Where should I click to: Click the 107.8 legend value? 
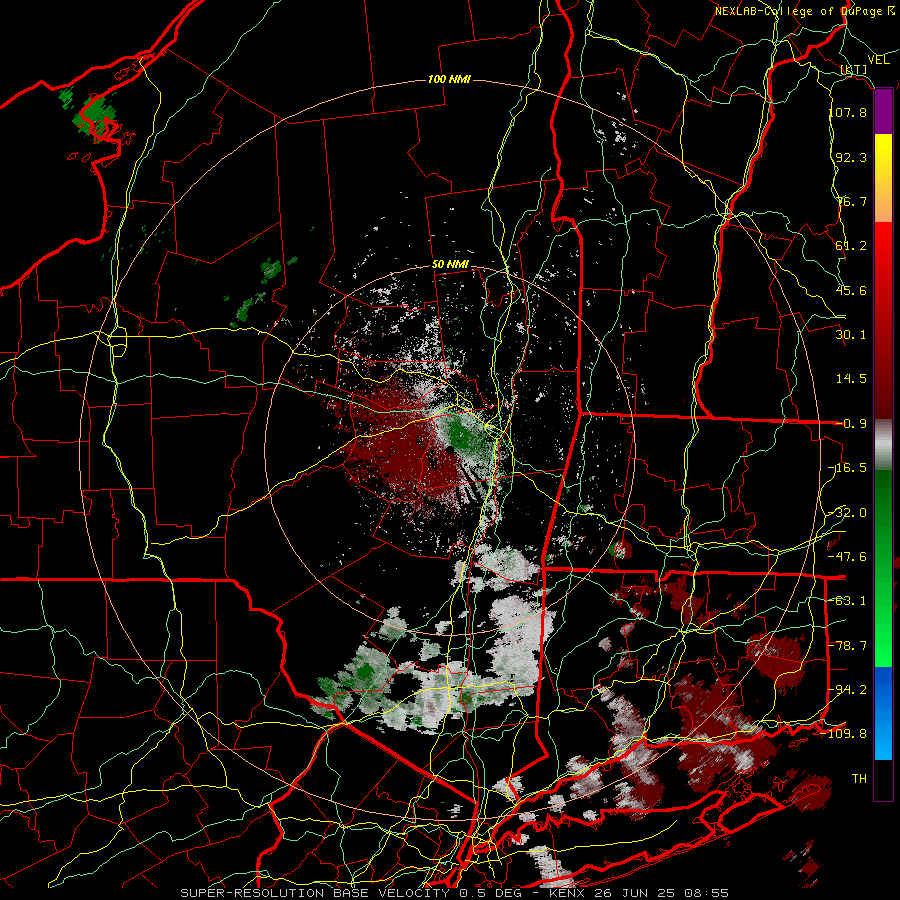[x=847, y=112]
